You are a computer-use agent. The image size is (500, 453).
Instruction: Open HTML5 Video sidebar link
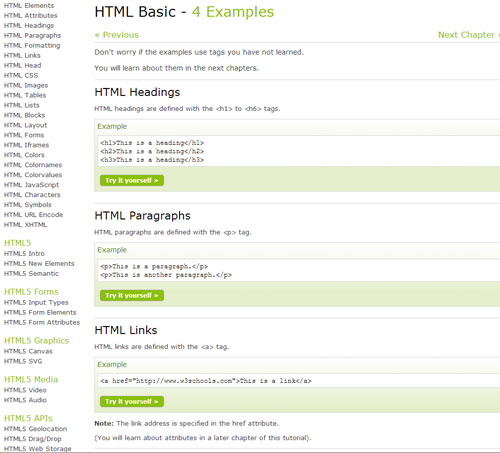tap(25, 390)
